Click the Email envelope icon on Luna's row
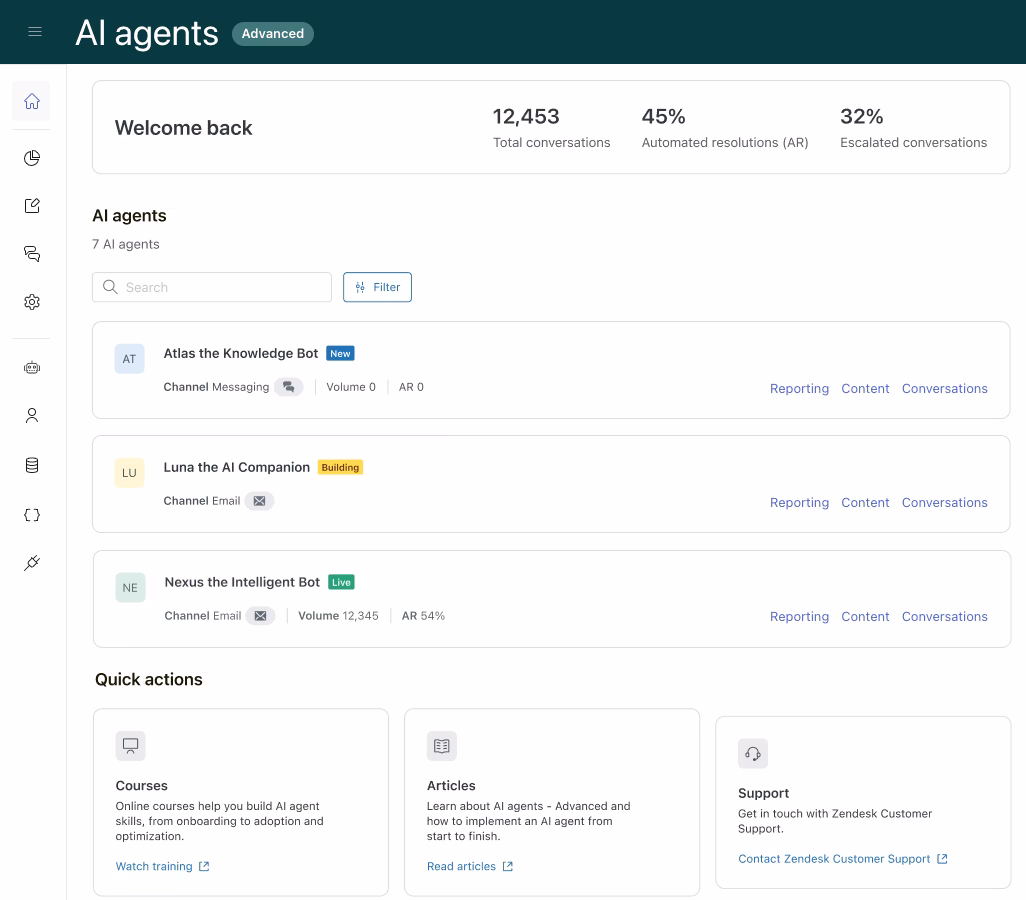Viewport: 1026px width, 900px height. click(259, 500)
